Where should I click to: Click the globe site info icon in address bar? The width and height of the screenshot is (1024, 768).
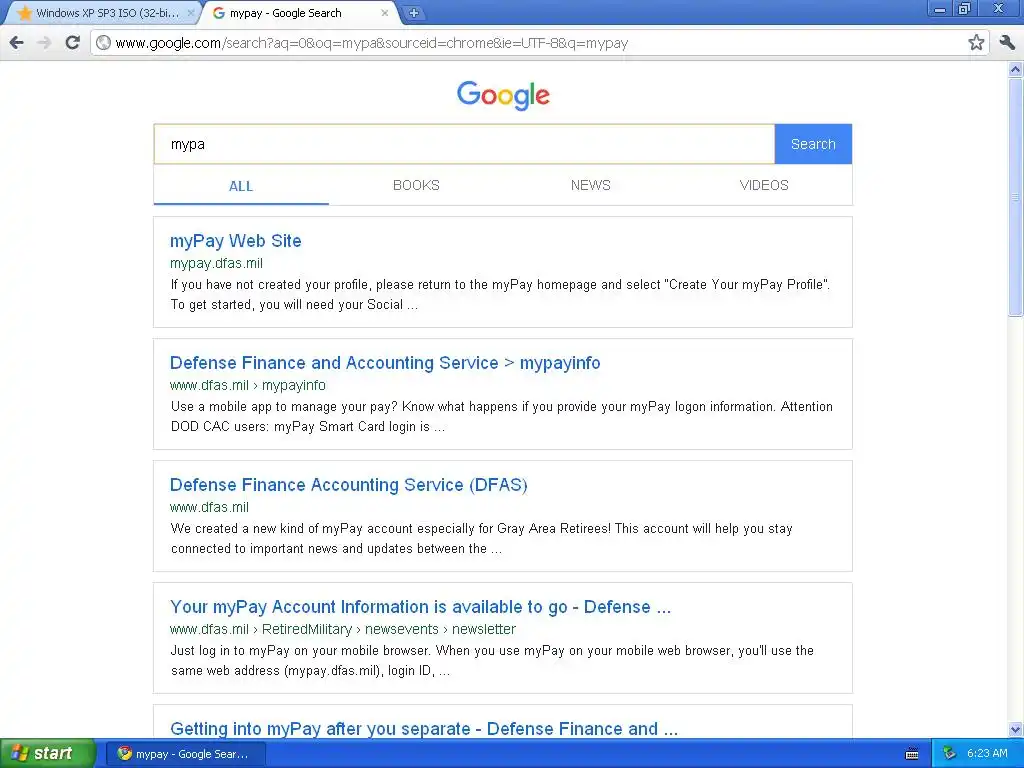point(103,43)
